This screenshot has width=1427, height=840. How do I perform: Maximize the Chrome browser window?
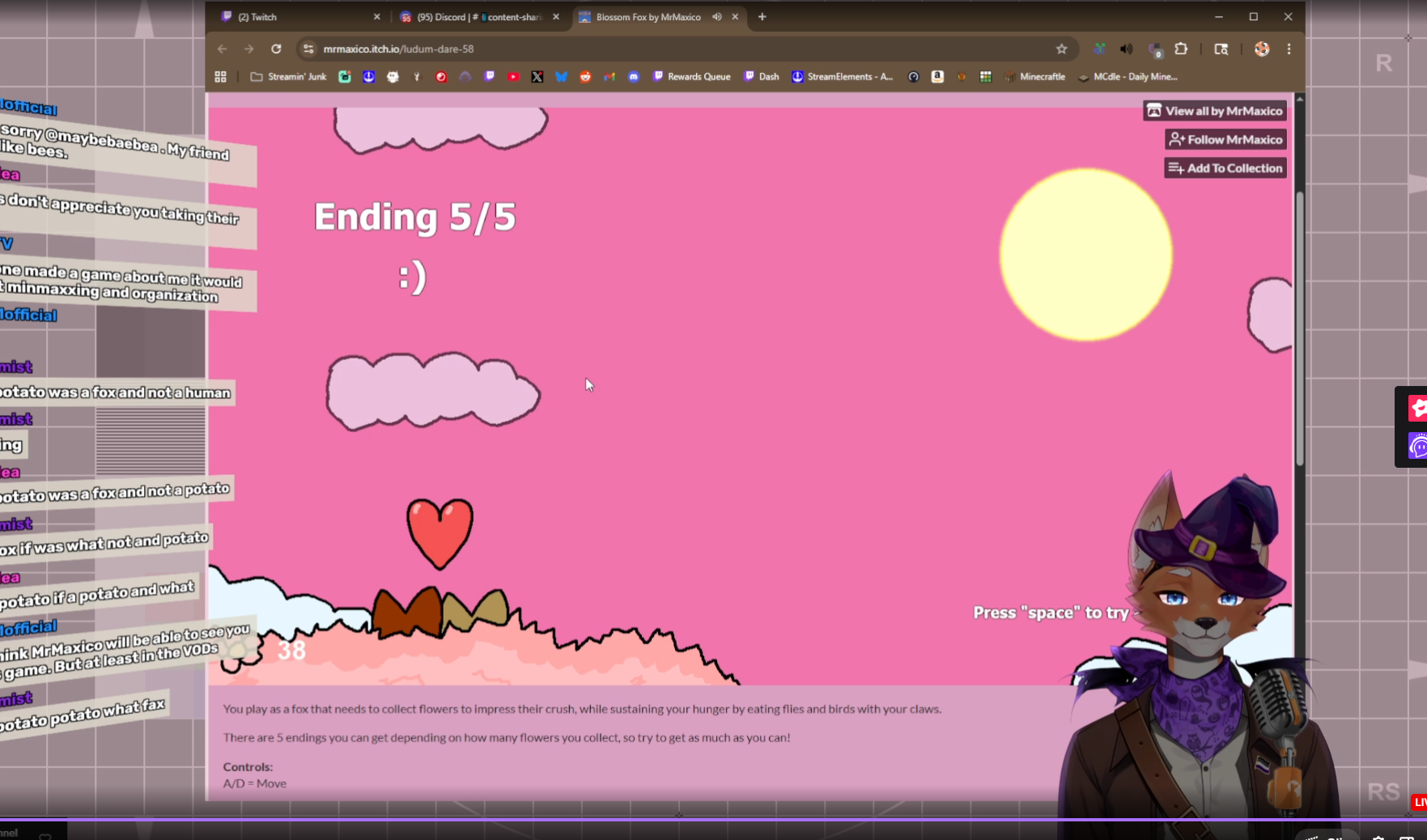(1254, 17)
